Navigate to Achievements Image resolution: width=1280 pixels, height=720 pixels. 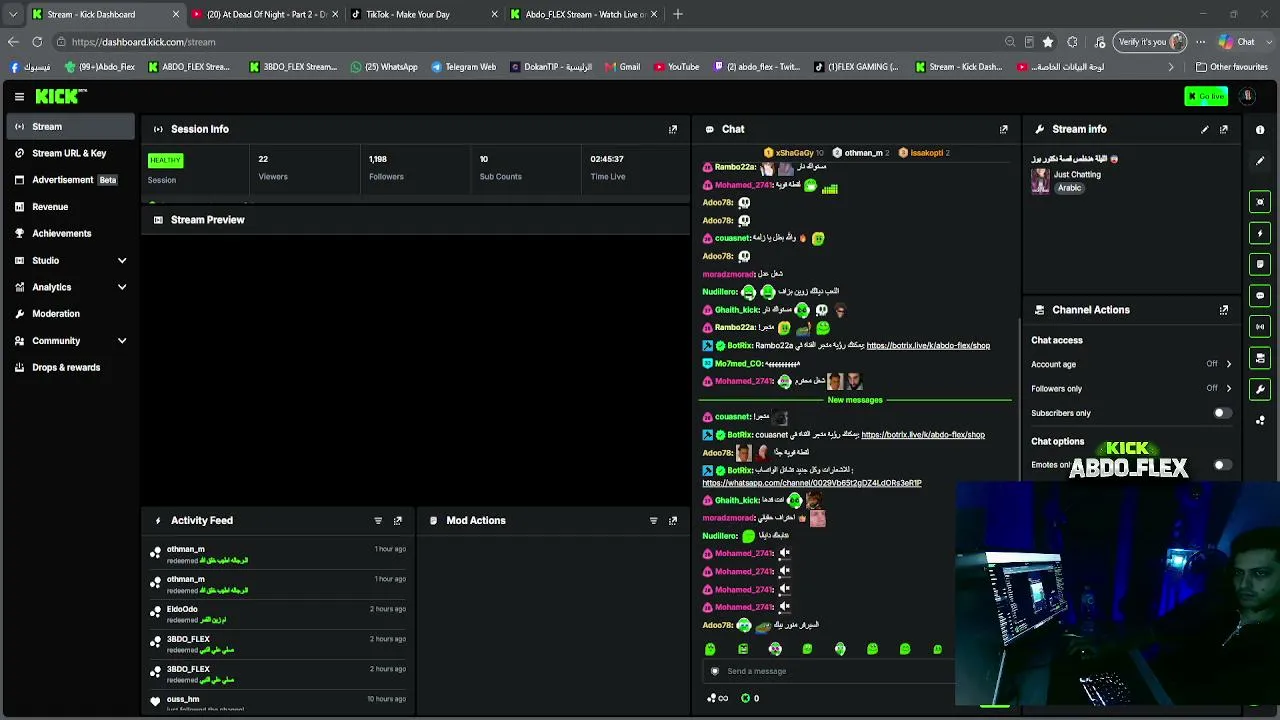[70, 233]
